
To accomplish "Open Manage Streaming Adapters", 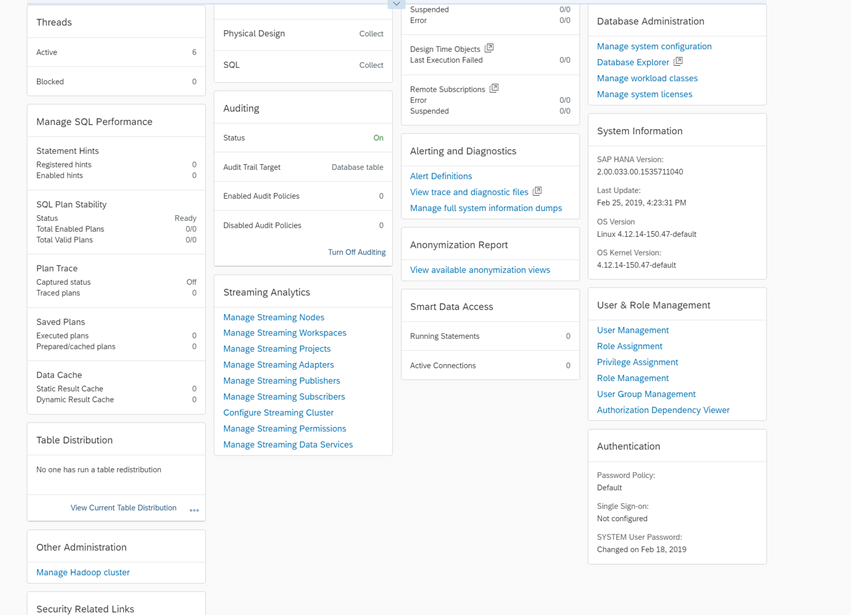I will coord(278,365).
